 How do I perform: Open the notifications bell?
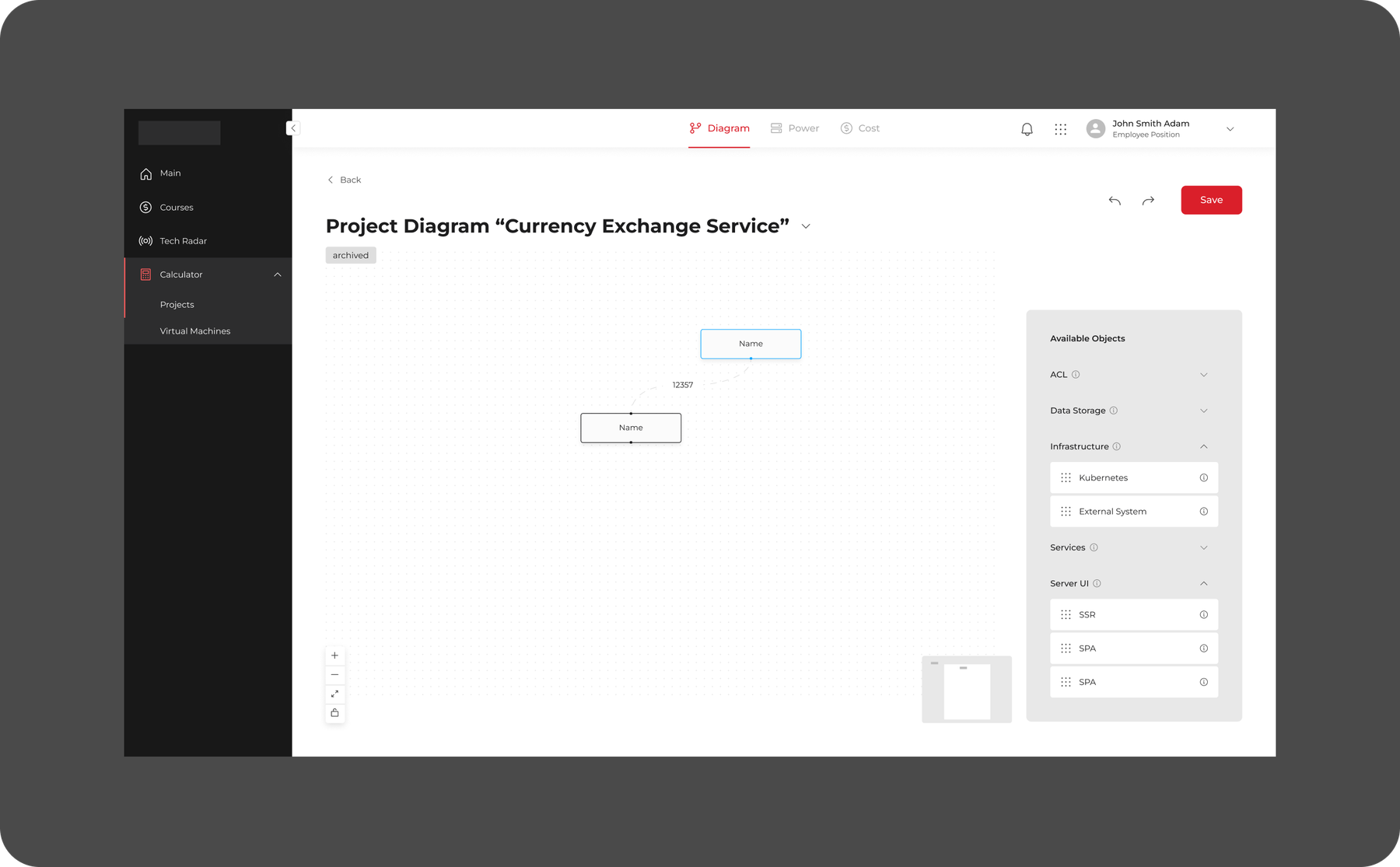click(x=1027, y=129)
